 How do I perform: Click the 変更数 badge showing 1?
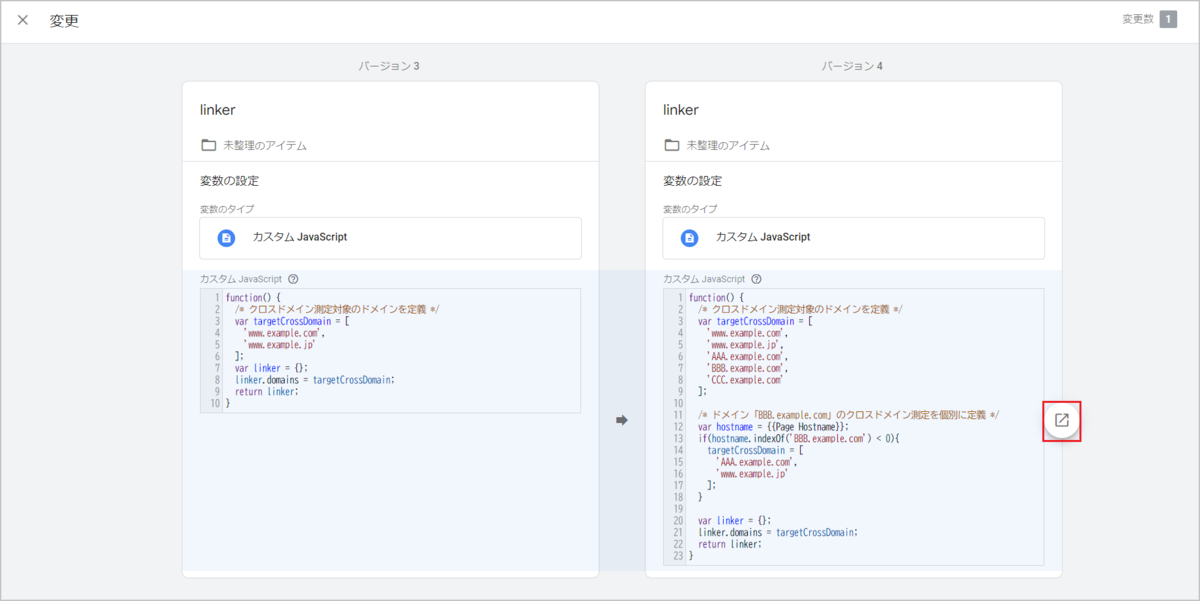pos(1168,20)
